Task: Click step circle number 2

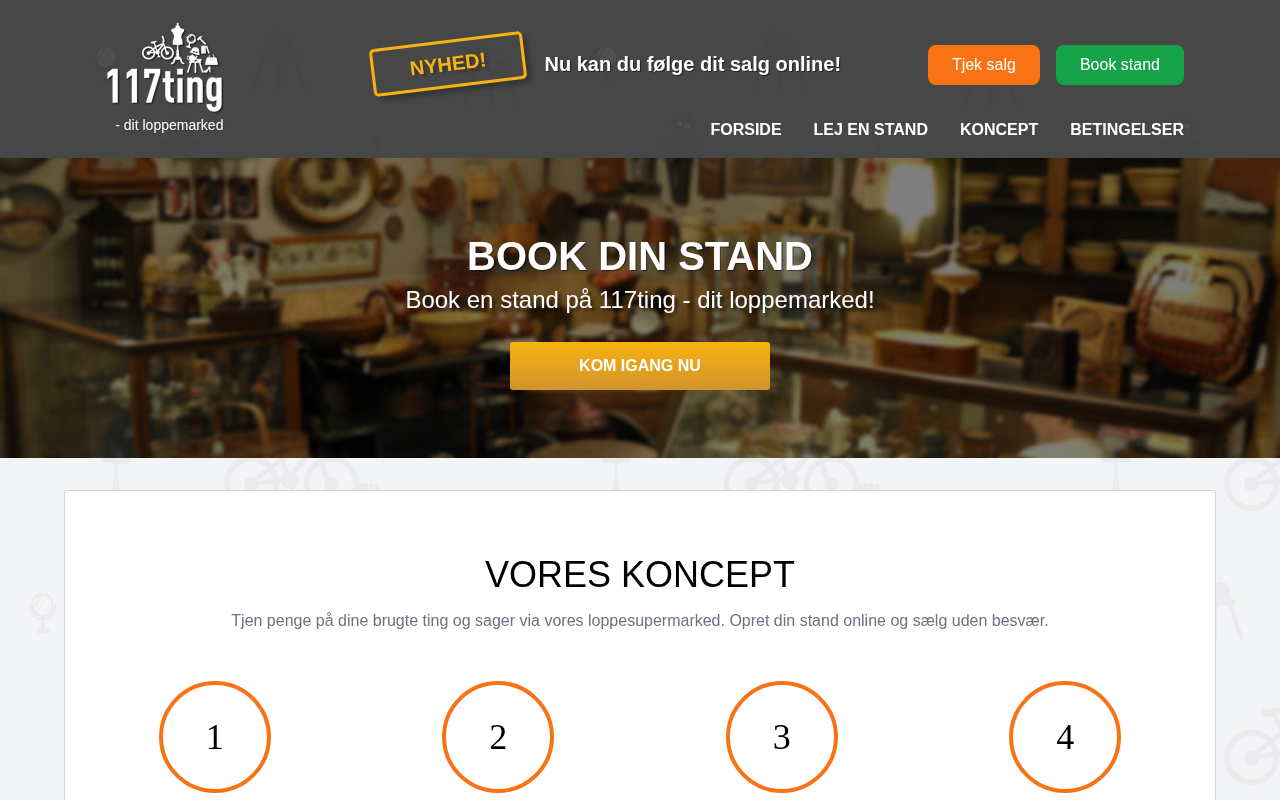Action: point(498,737)
